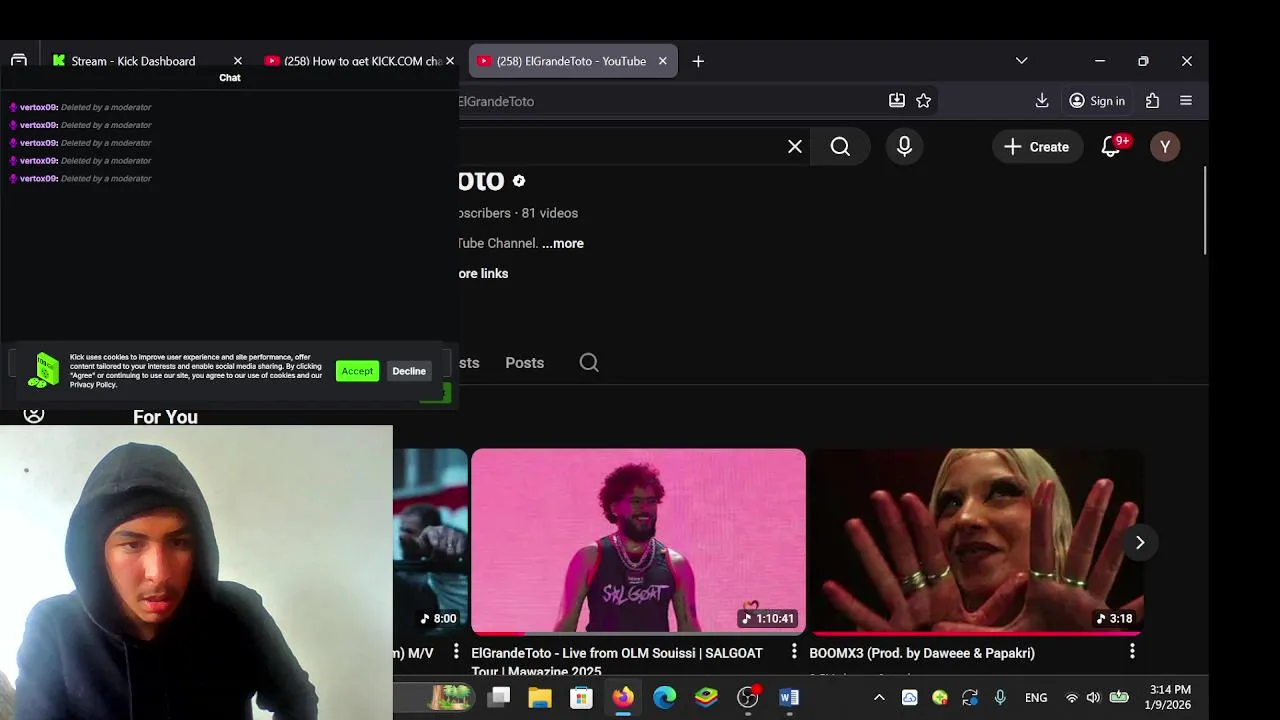Open the YouTube account avatar Y
This screenshot has height=720, width=1280.
pos(1165,147)
